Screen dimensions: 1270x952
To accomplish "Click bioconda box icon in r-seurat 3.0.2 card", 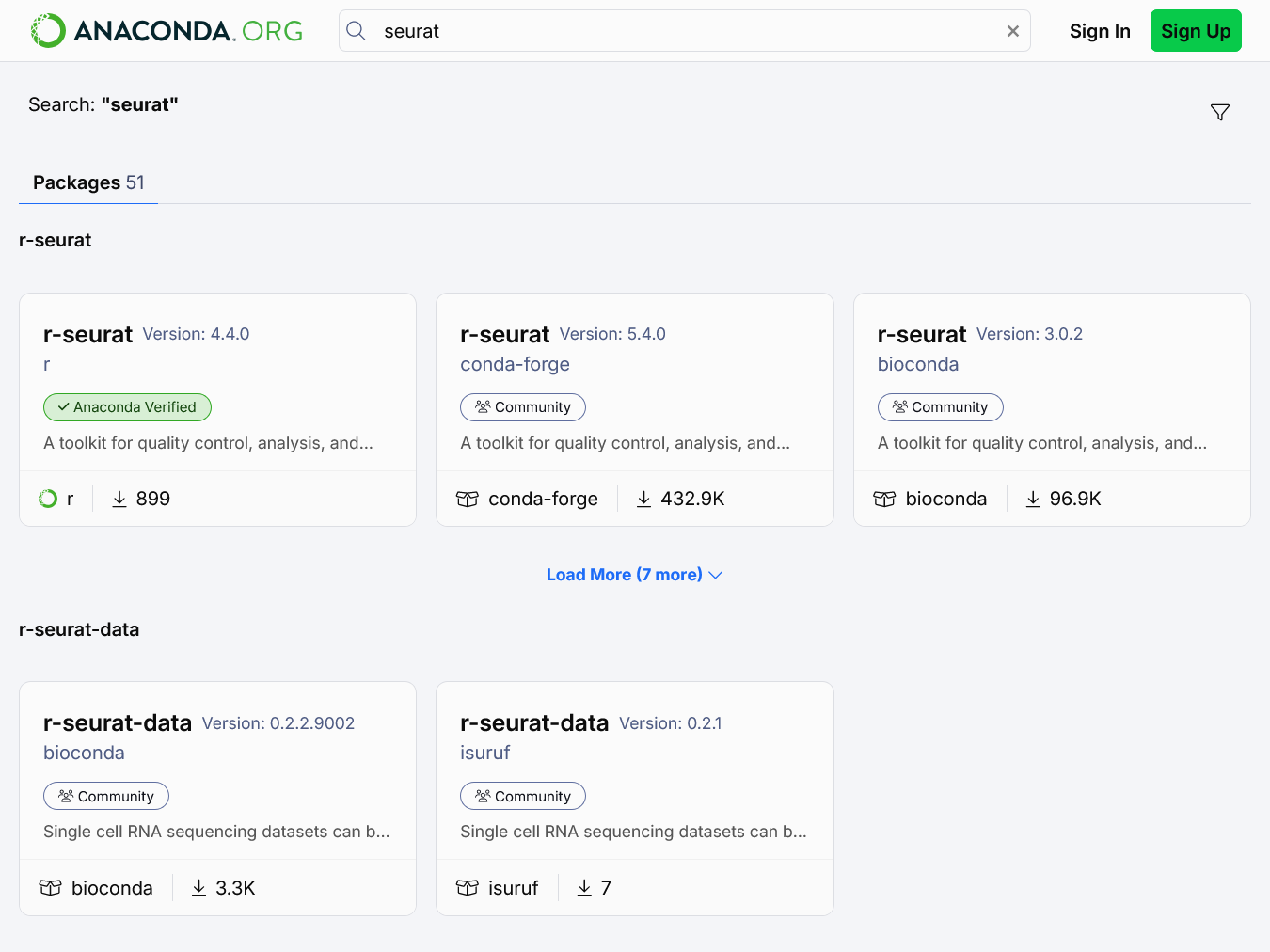I will [884, 499].
